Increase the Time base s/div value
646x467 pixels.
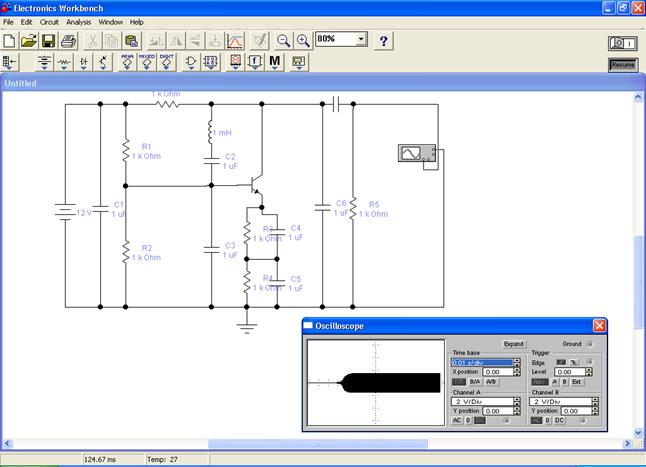517,359
